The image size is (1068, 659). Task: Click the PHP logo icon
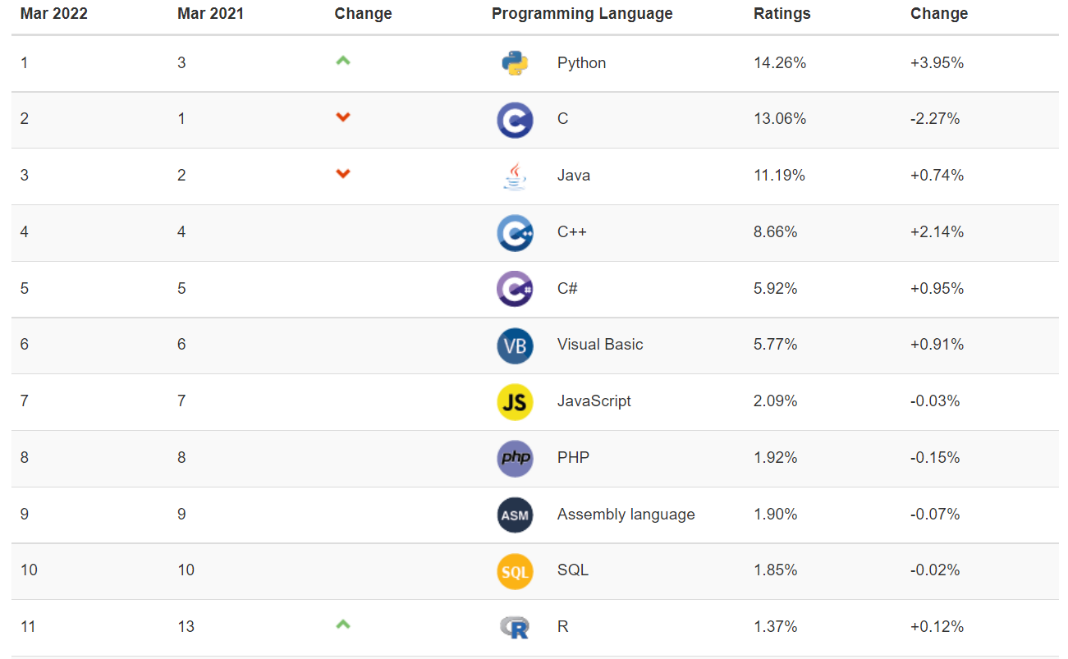click(x=514, y=458)
